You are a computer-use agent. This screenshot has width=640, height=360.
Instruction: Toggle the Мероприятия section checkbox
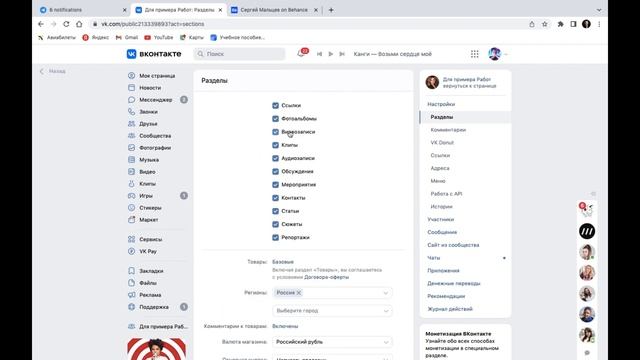[x=276, y=184]
